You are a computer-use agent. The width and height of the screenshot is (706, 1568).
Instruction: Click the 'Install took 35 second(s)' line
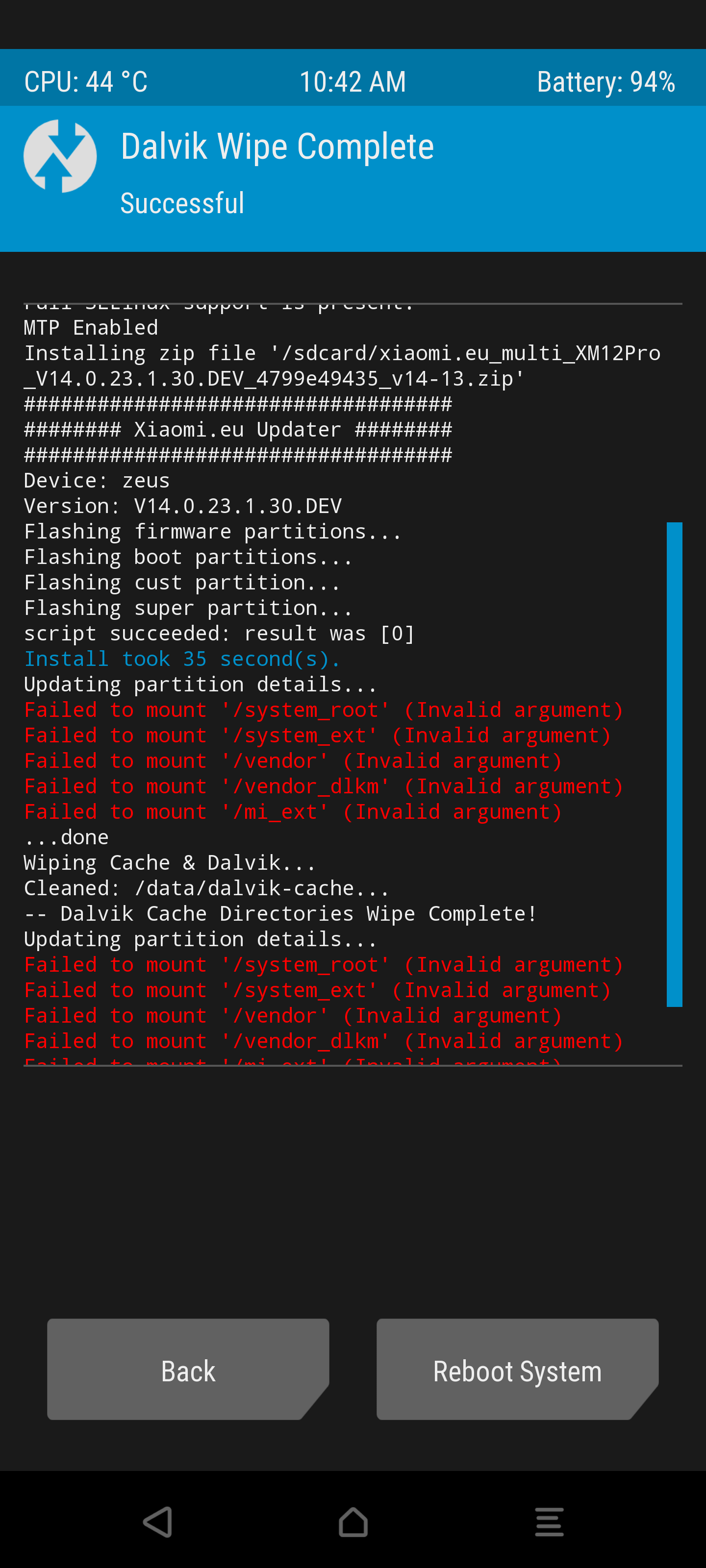click(181, 659)
